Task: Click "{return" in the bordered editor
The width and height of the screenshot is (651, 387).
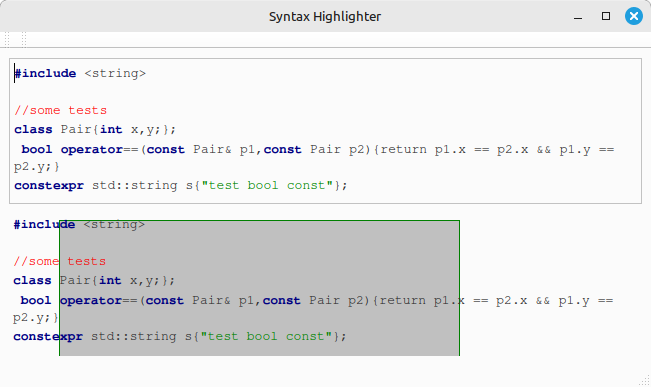Action: click(400, 149)
